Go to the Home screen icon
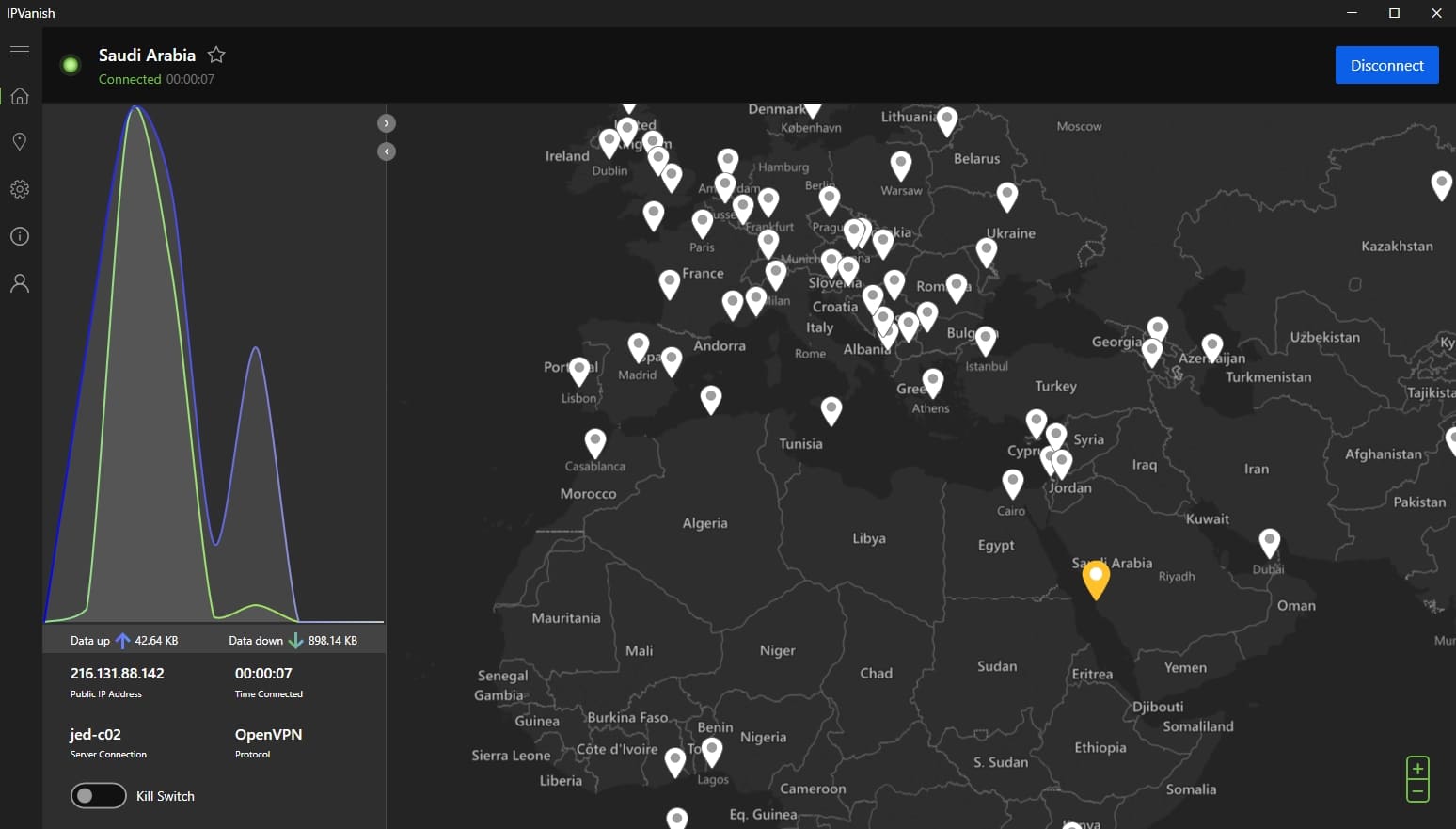Viewport: 1456px width, 829px height. [x=20, y=96]
